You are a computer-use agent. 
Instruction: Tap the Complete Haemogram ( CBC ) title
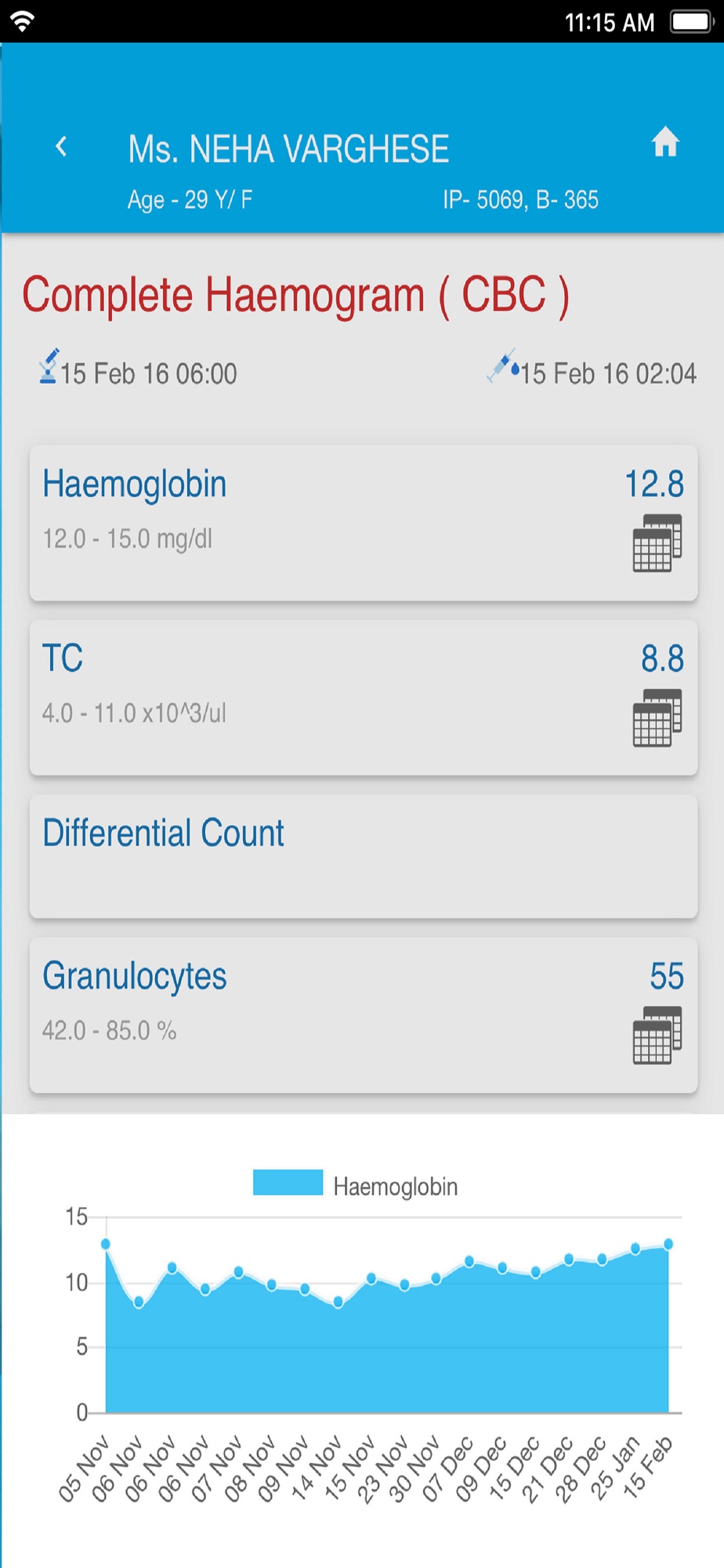click(x=295, y=296)
